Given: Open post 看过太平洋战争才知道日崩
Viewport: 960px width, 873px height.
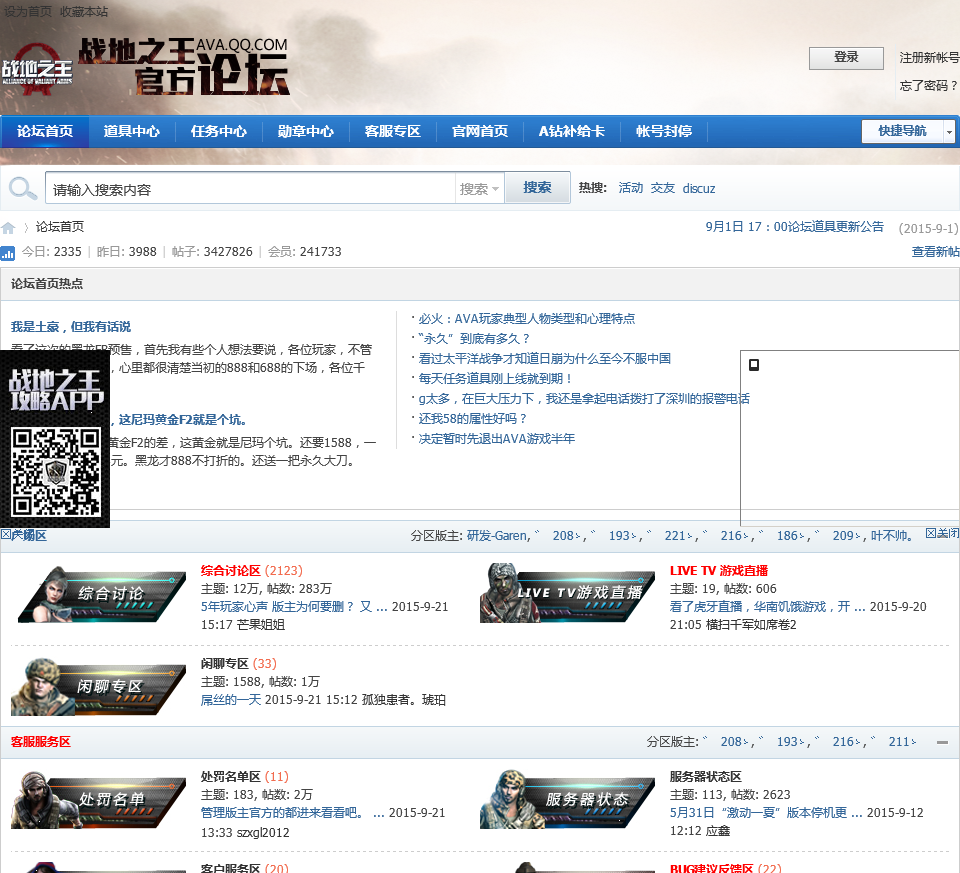Looking at the screenshot, I should [x=544, y=359].
